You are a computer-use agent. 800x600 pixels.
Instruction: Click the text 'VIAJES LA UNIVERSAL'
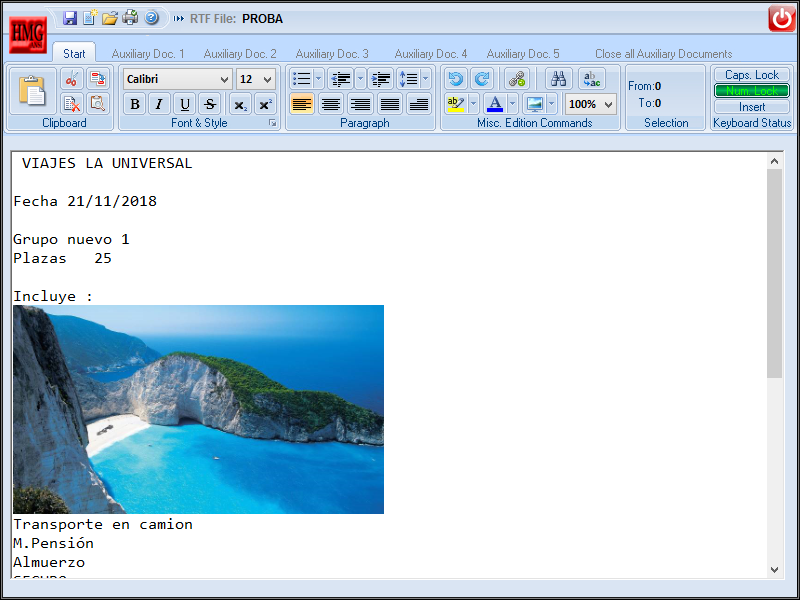(x=107, y=163)
